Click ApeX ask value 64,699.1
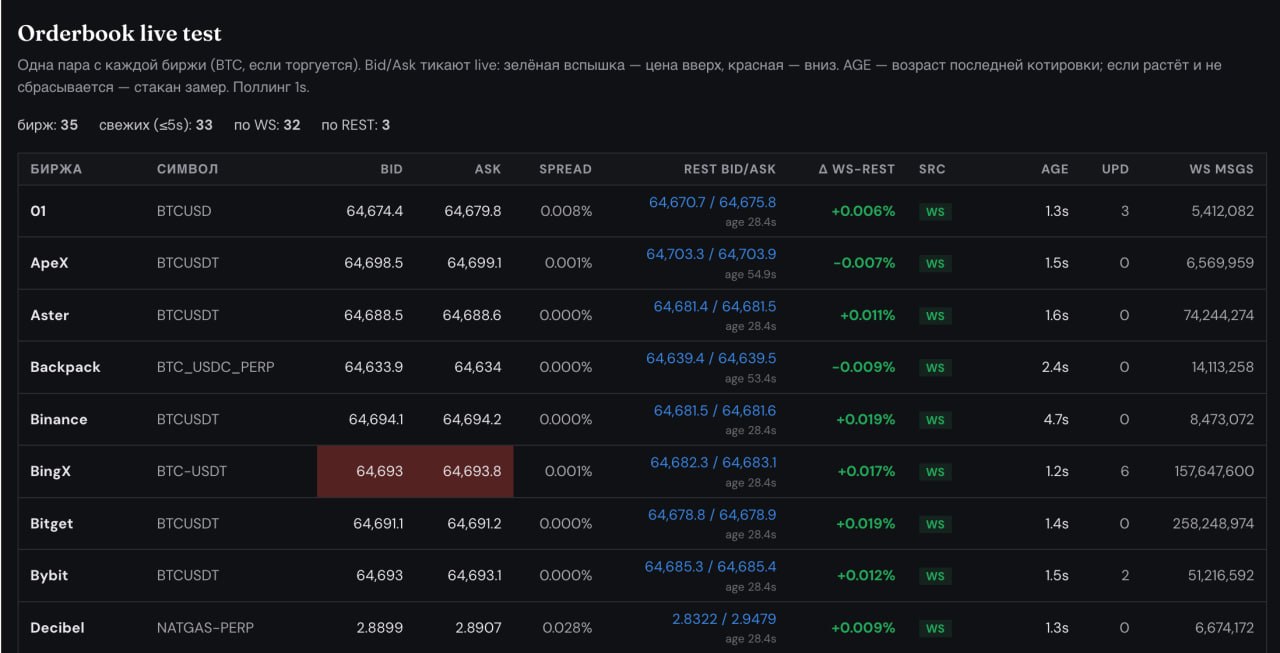 474,263
